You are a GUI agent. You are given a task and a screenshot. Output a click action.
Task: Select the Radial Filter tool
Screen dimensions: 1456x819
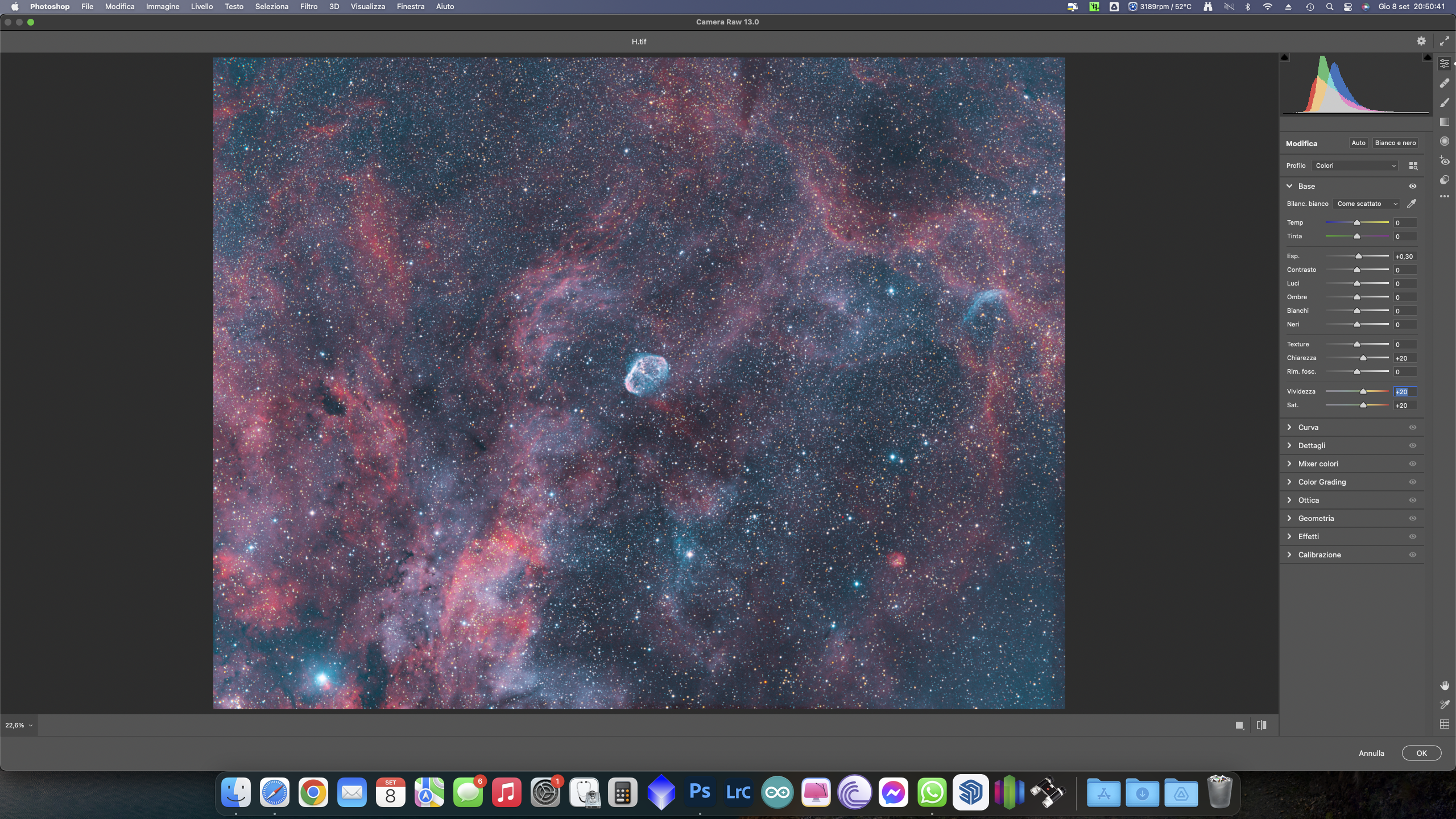(x=1445, y=141)
